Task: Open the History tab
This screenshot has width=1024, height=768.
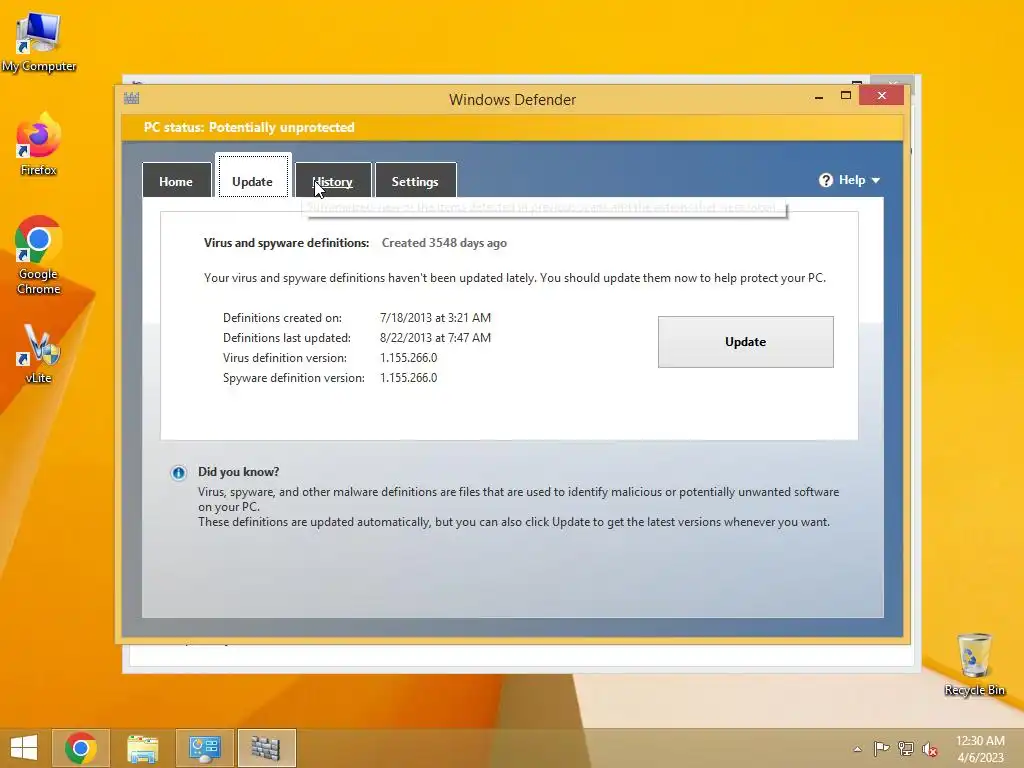Action: pos(333,181)
